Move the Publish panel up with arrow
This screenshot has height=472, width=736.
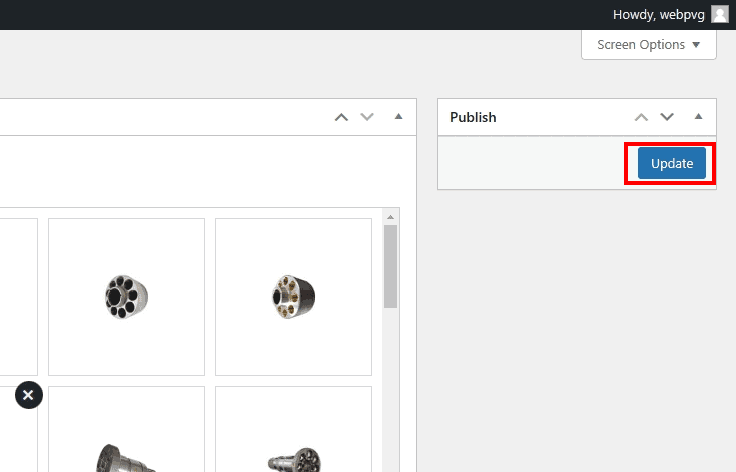click(642, 117)
